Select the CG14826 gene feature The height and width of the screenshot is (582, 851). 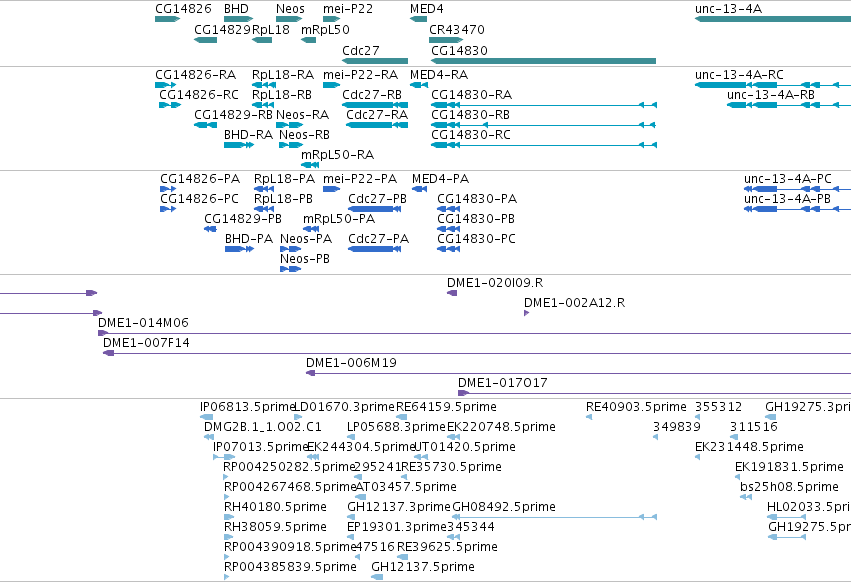click(x=167, y=19)
